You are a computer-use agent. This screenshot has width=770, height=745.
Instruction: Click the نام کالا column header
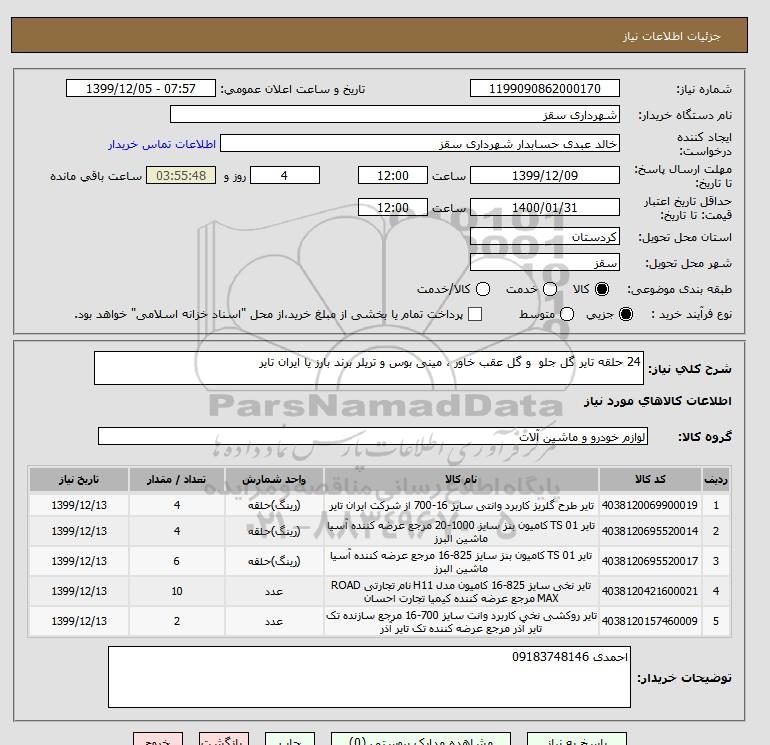pyautogui.click(x=461, y=479)
